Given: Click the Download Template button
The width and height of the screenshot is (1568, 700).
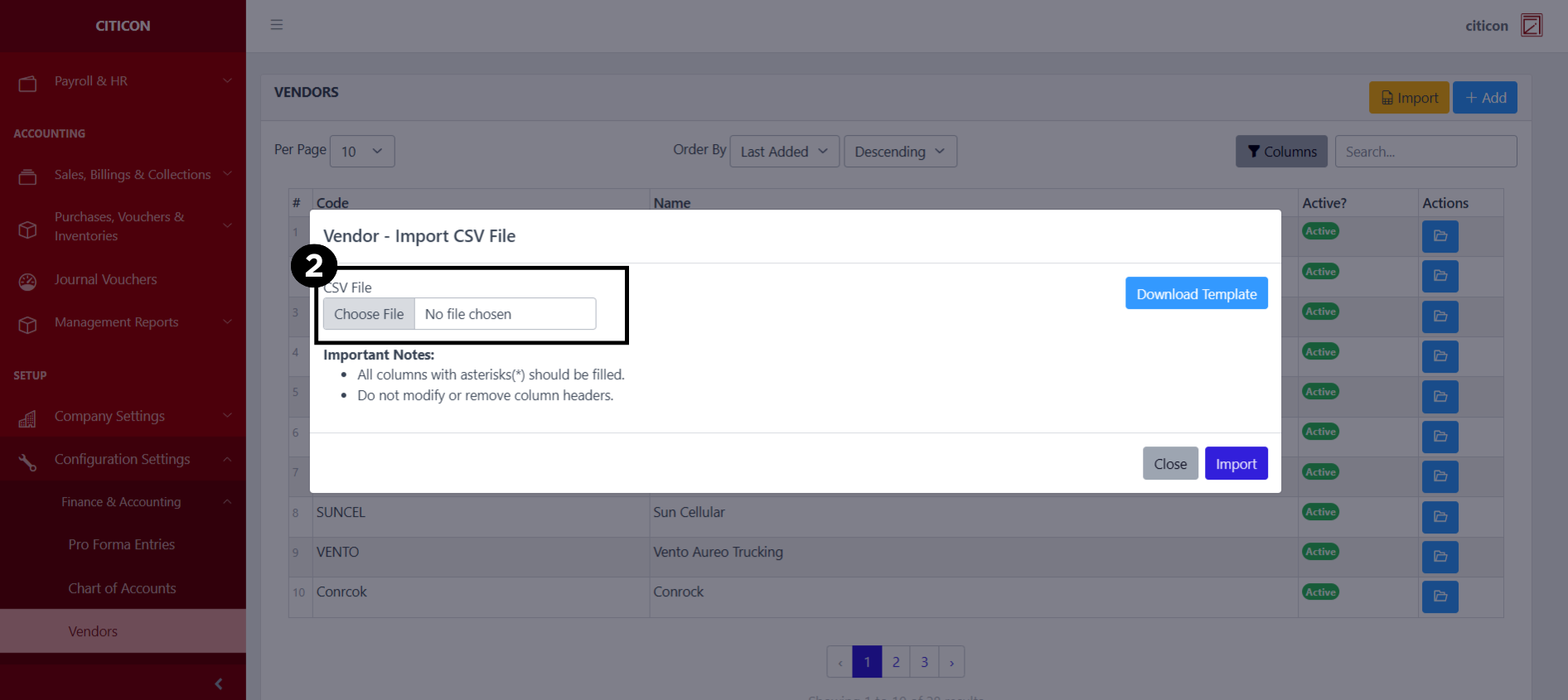Looking at the screenshot, I should pos(1196,293).
